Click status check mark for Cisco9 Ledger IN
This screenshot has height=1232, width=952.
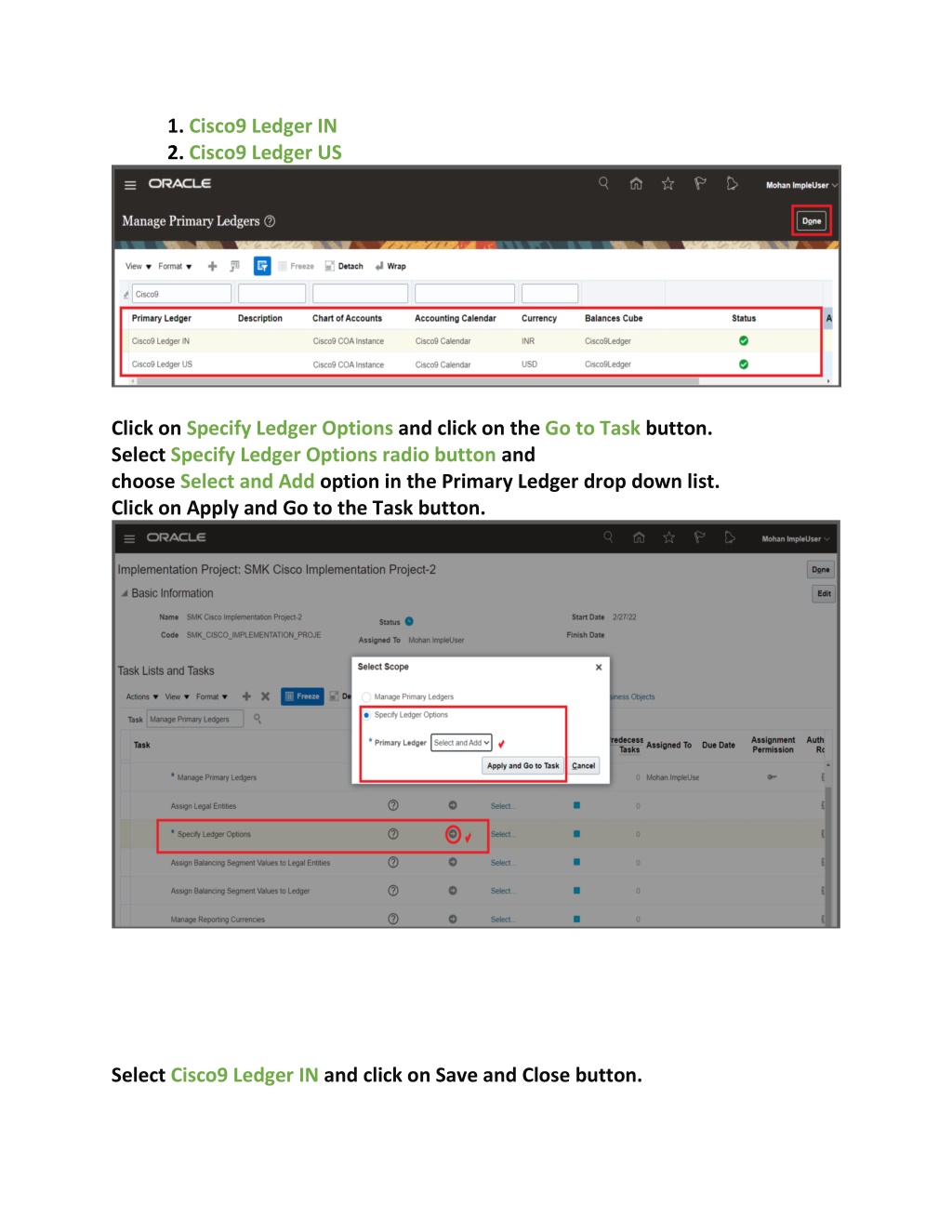pyautogui.click(x=744, y=341)
